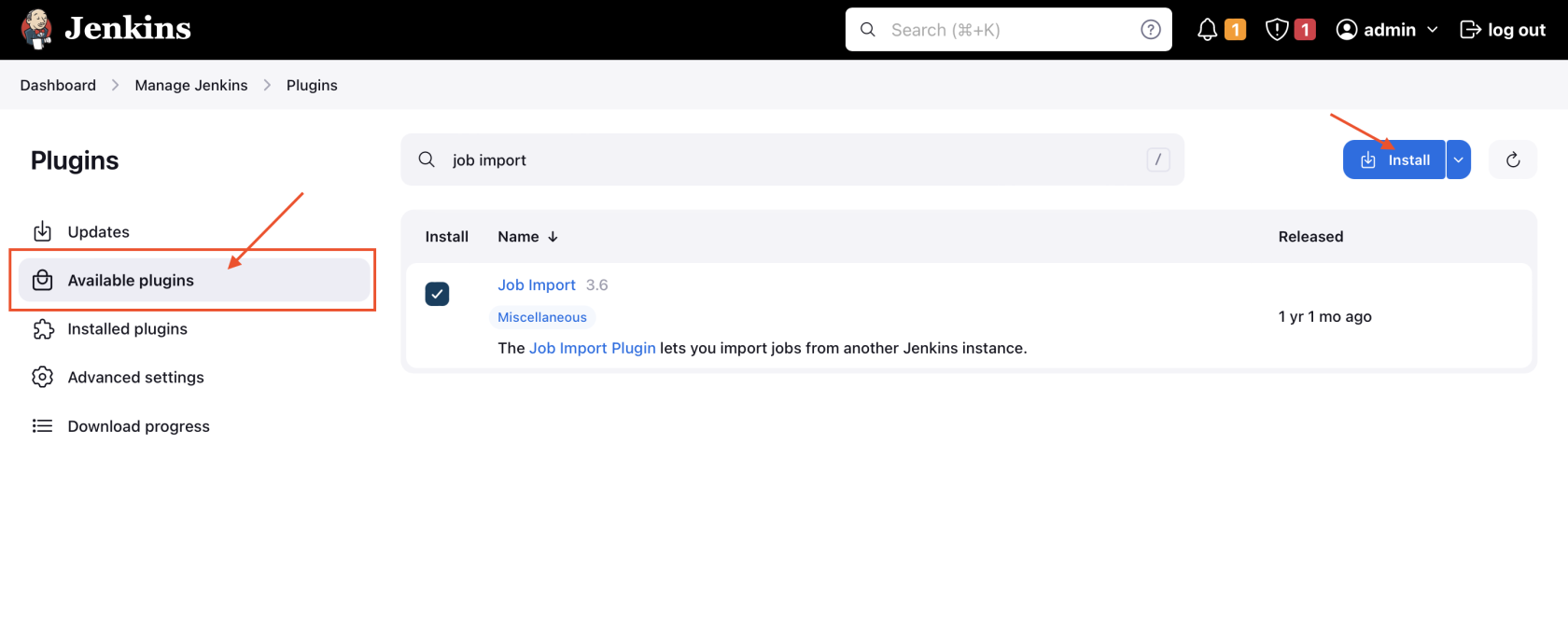The height and width of the screenshot is (637, 1568).
Task: Uncheck the Job Import plugin checkbox
Action: 437,294
